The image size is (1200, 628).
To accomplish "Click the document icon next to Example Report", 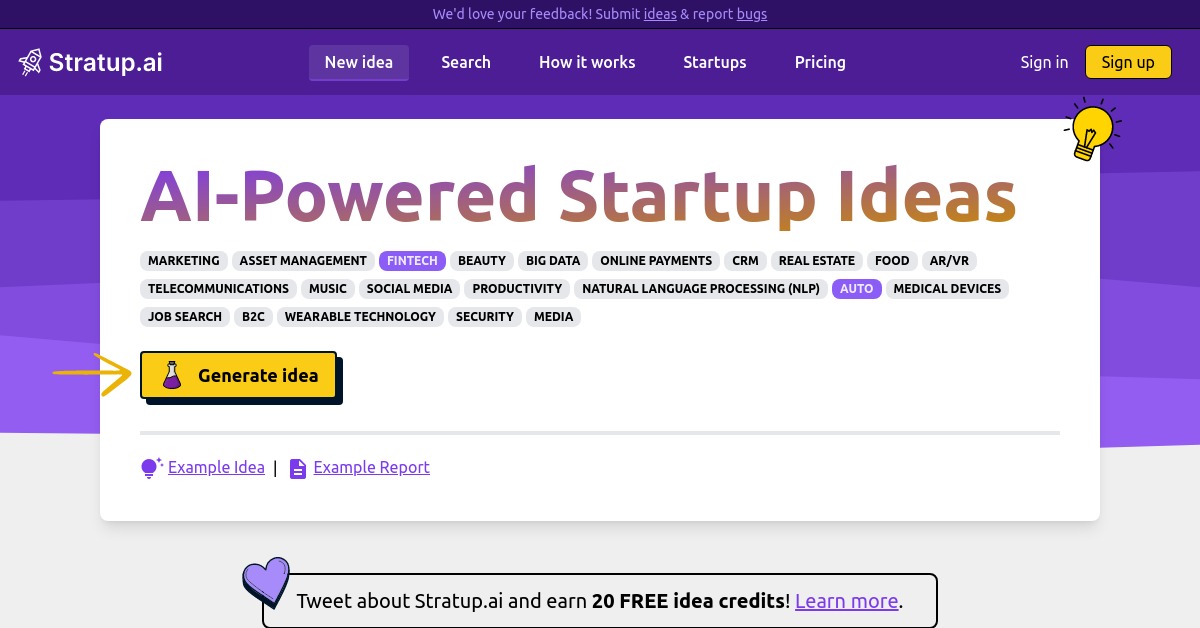I will 298,467.
